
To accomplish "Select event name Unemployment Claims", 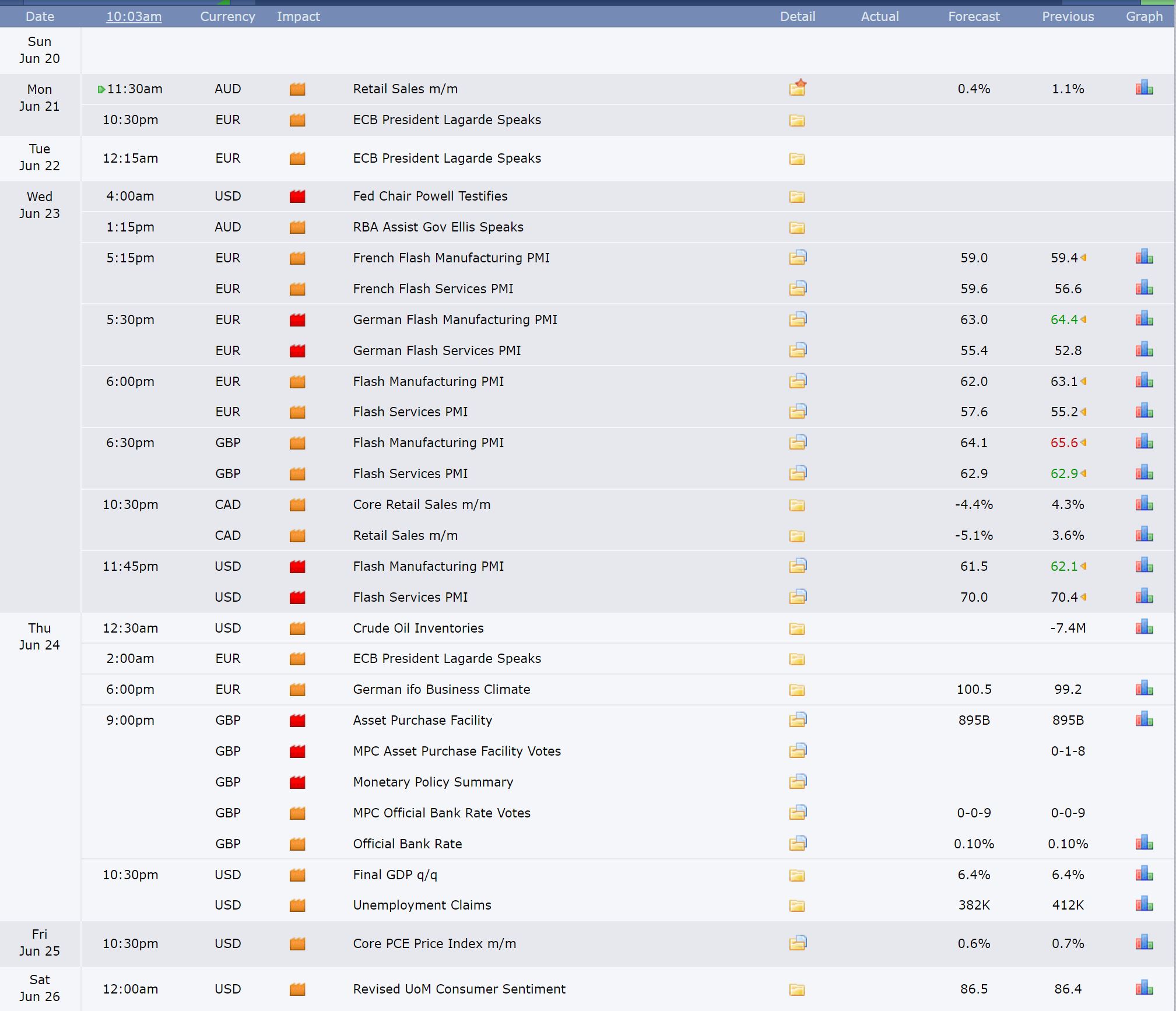I will click(x=422, y=905).
